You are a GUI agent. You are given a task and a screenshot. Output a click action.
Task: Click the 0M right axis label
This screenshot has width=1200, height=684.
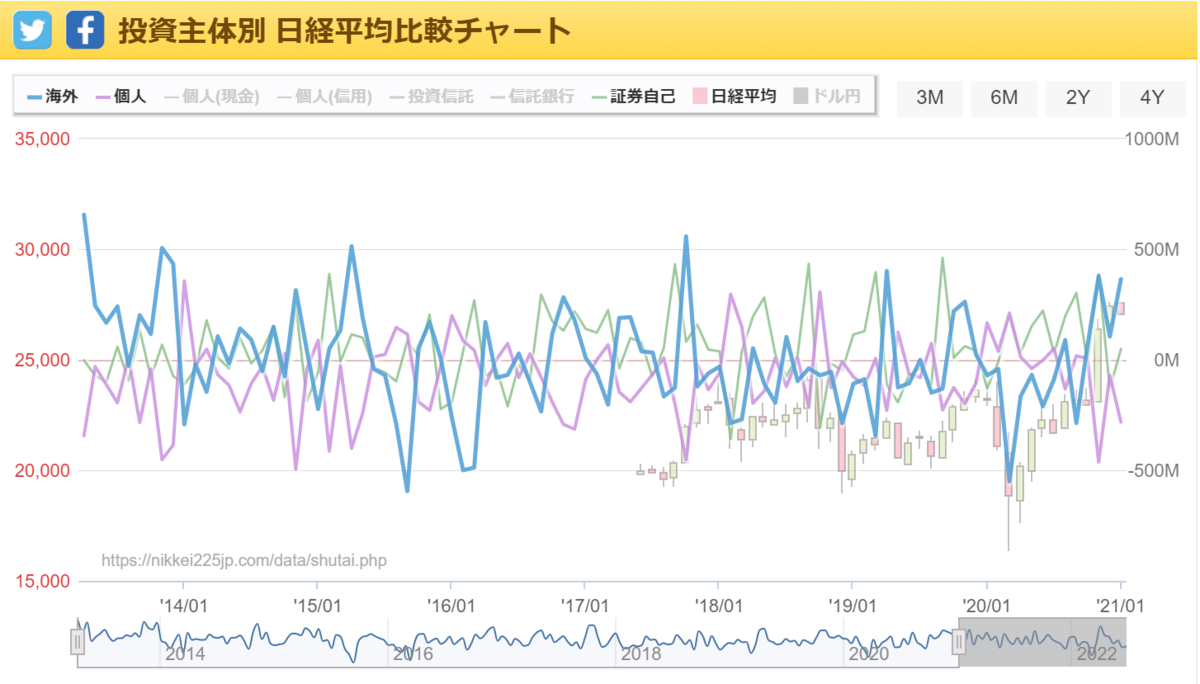pyautogui.click(x=1166, y=360)
